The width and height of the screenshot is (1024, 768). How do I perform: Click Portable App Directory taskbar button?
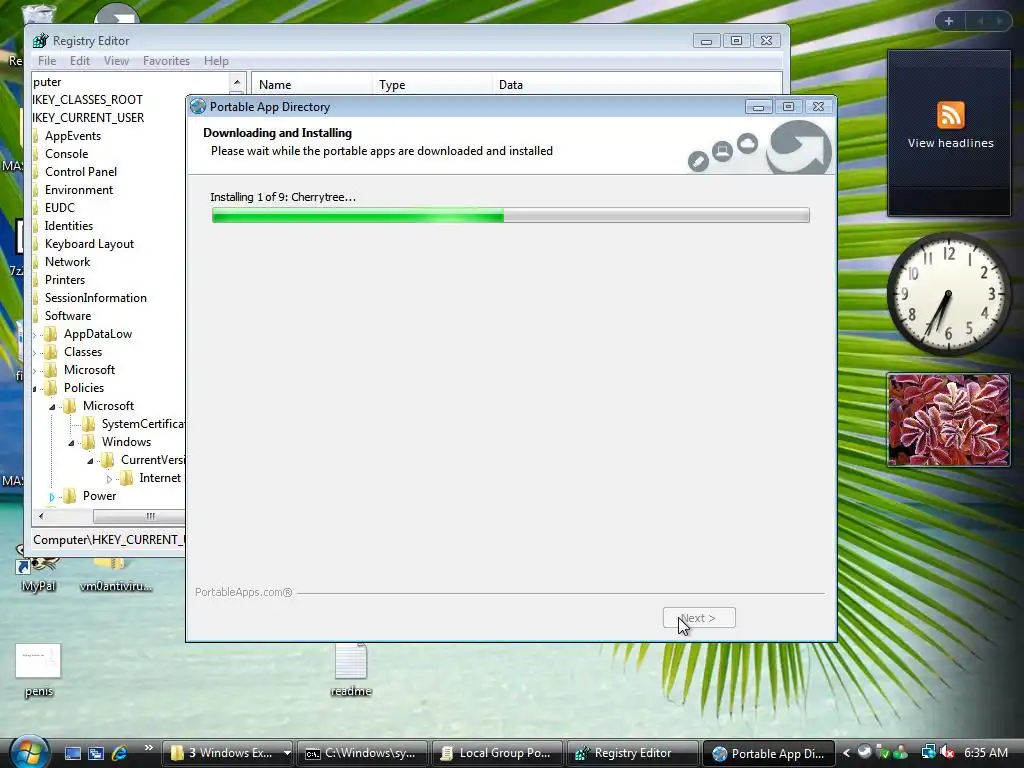pos(768,753)
